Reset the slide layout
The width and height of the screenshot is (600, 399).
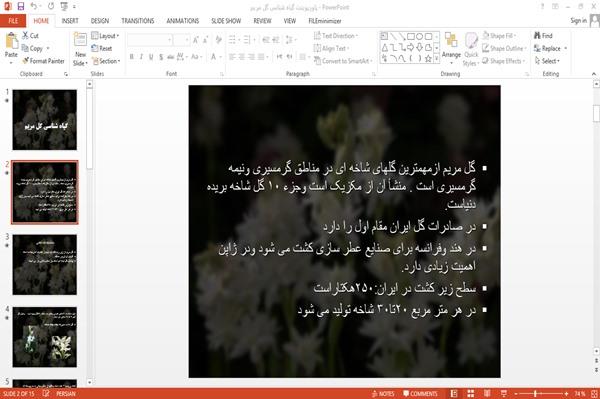click(x=102, y=48)
